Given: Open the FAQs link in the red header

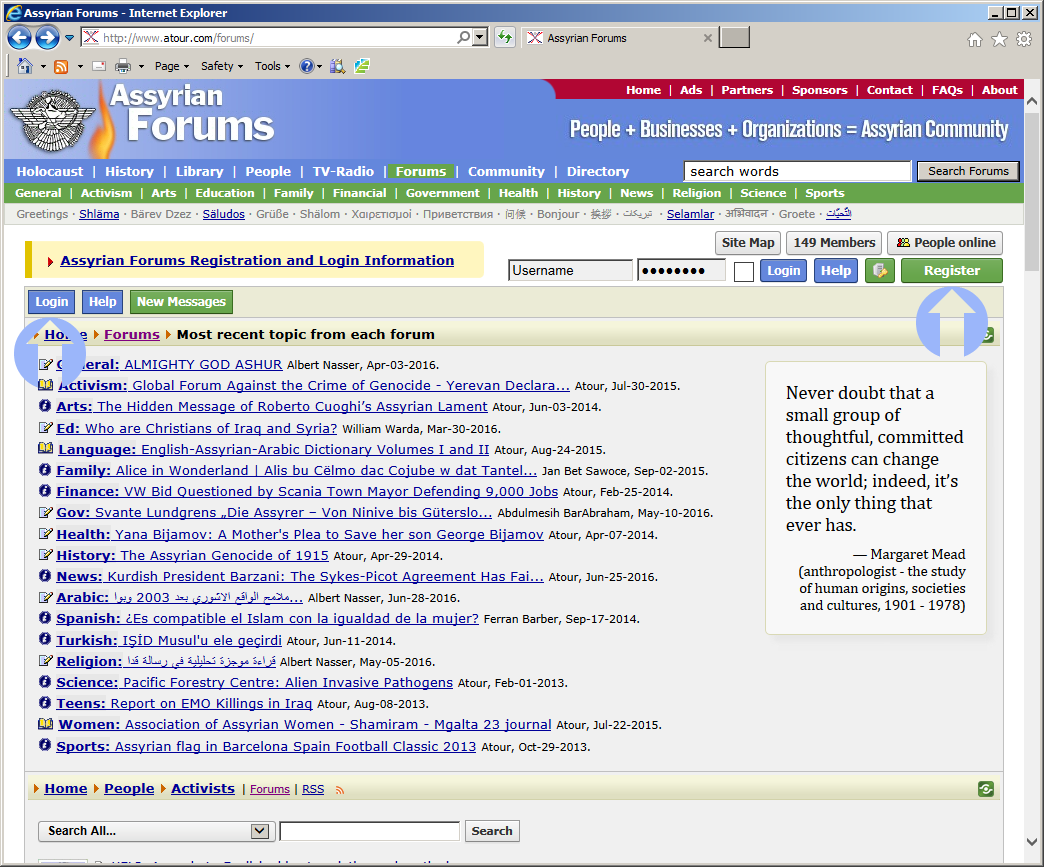Looking at the screenshot, I should point(947,90).
